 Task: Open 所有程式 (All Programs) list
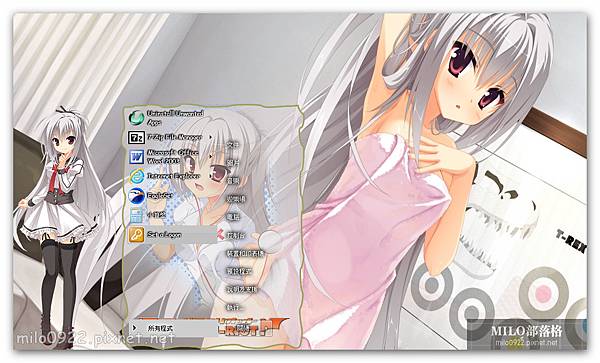173,328
